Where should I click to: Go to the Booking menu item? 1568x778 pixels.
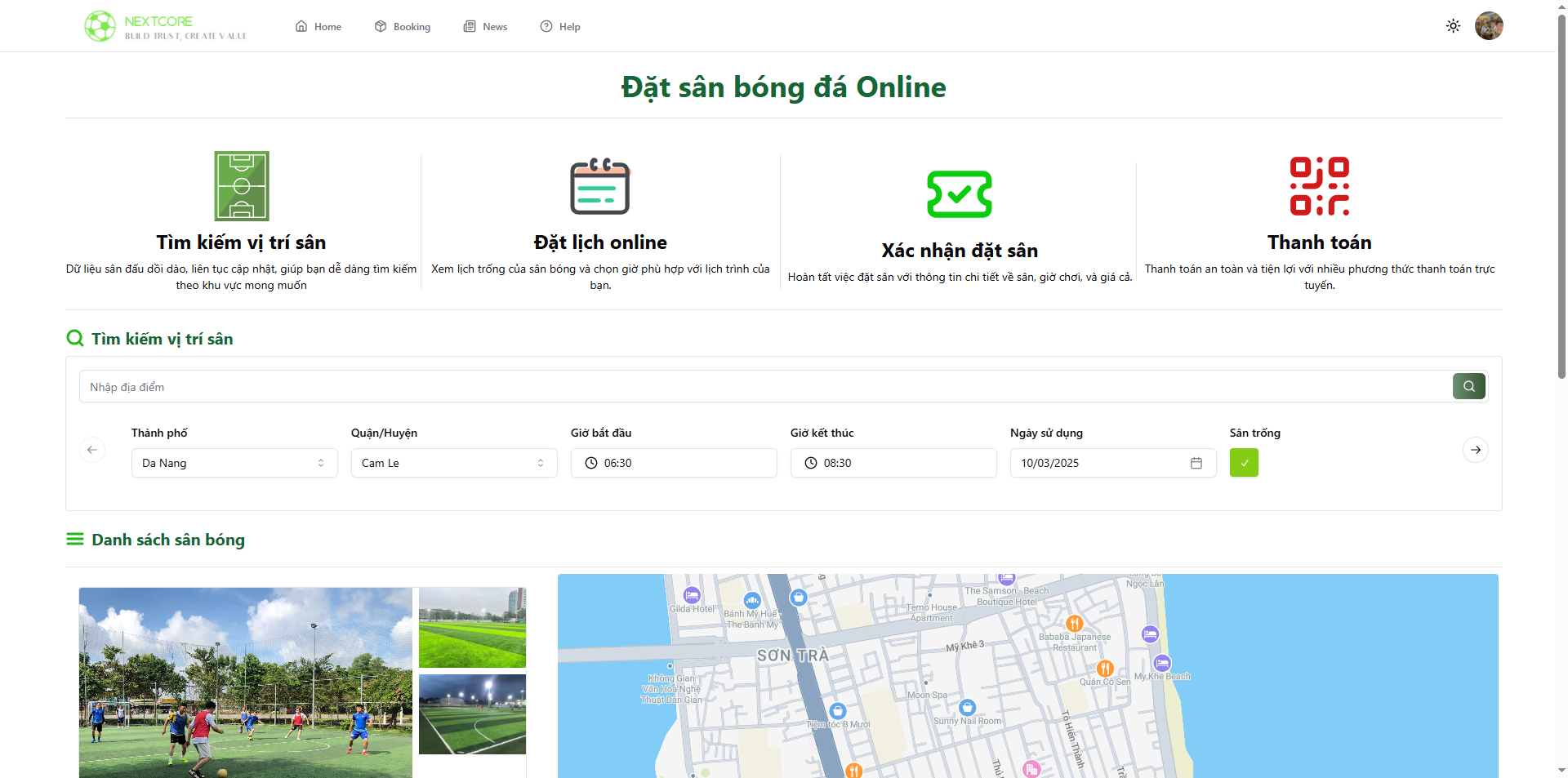403,27
